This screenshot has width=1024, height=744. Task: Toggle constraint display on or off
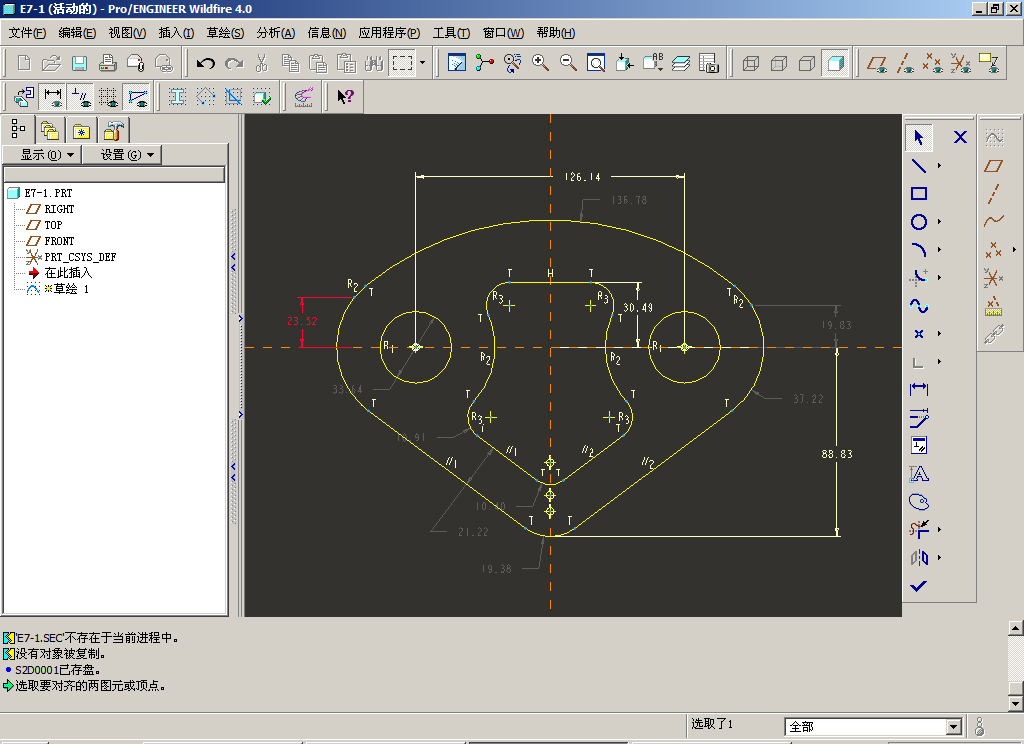(x=81, y=97)
